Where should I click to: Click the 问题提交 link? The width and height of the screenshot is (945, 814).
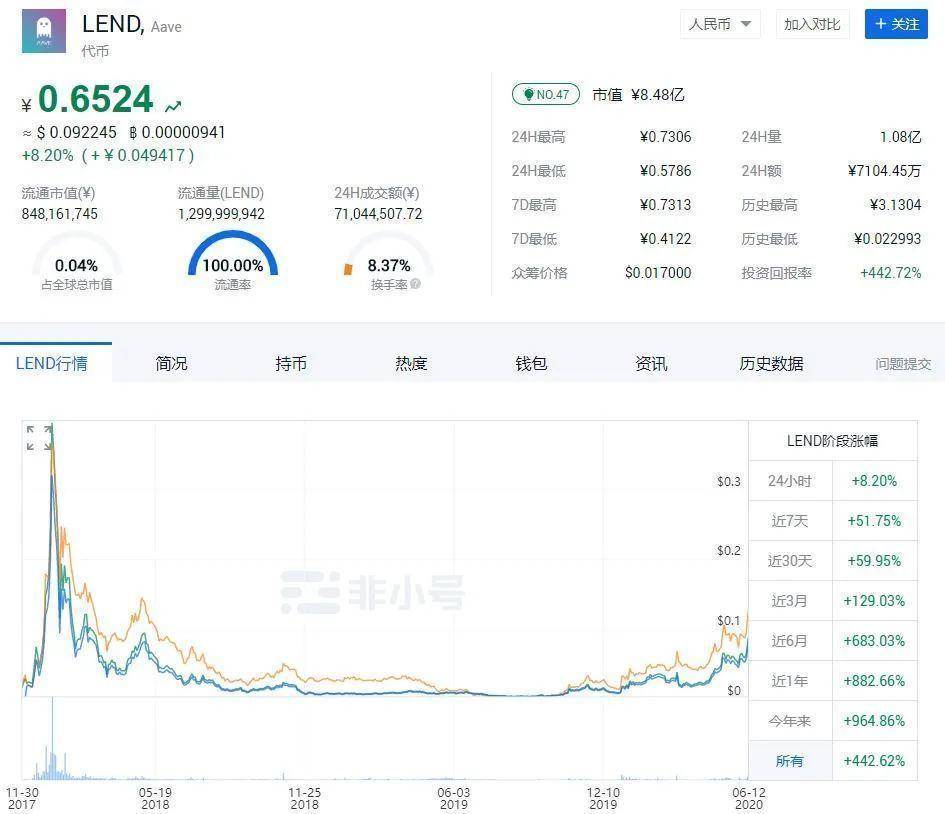903,364
